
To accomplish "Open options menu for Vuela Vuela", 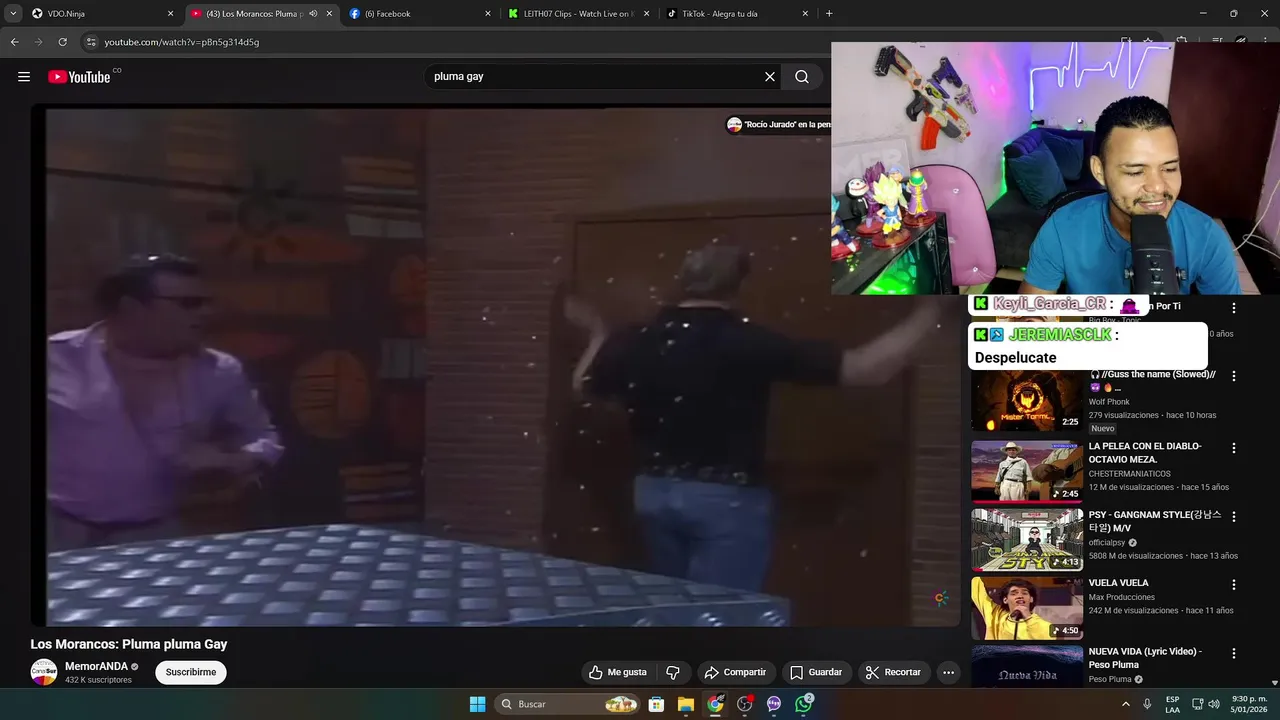I will tap(1234, 585).
